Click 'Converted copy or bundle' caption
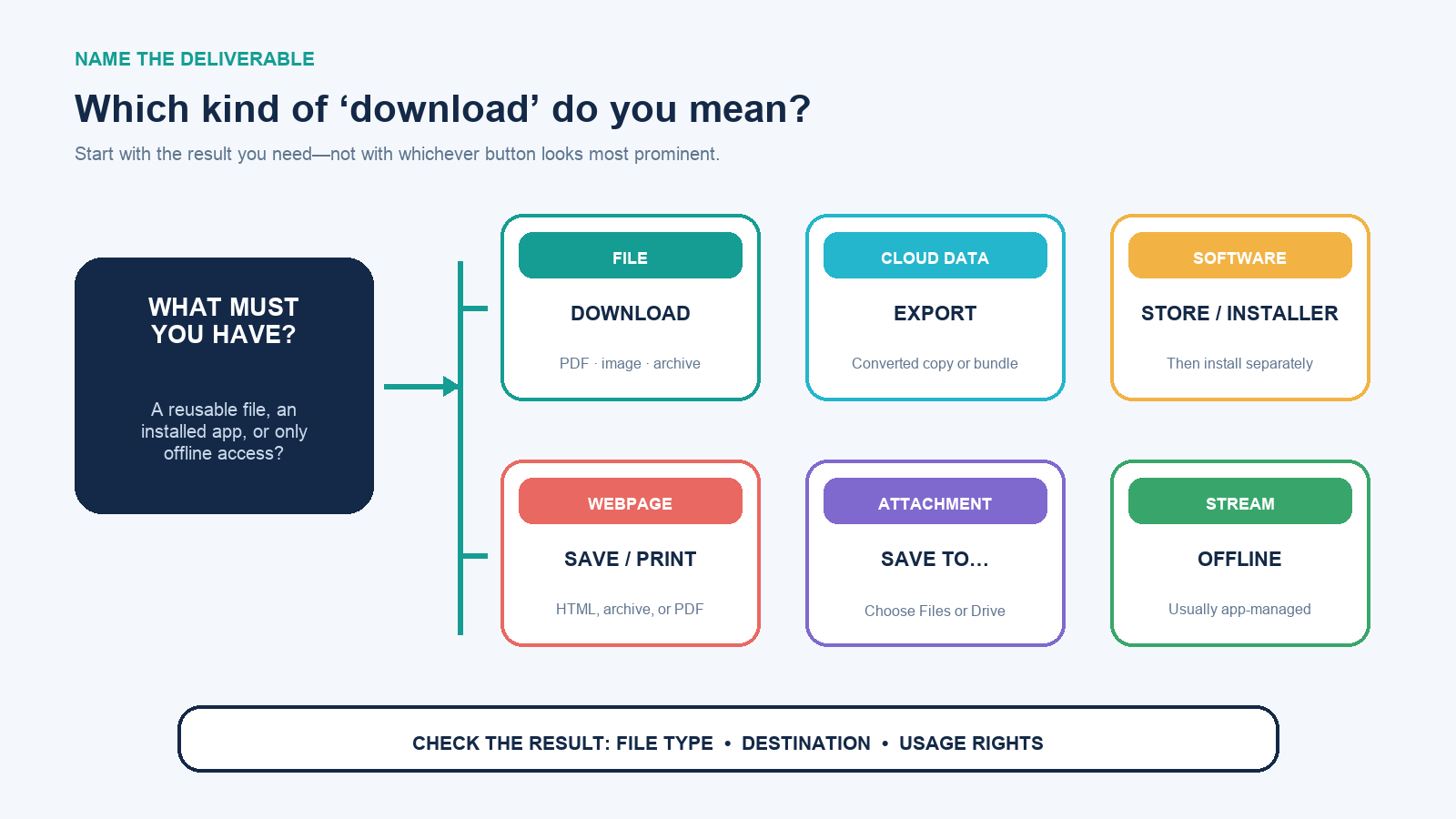 click(x=935, y=363)
